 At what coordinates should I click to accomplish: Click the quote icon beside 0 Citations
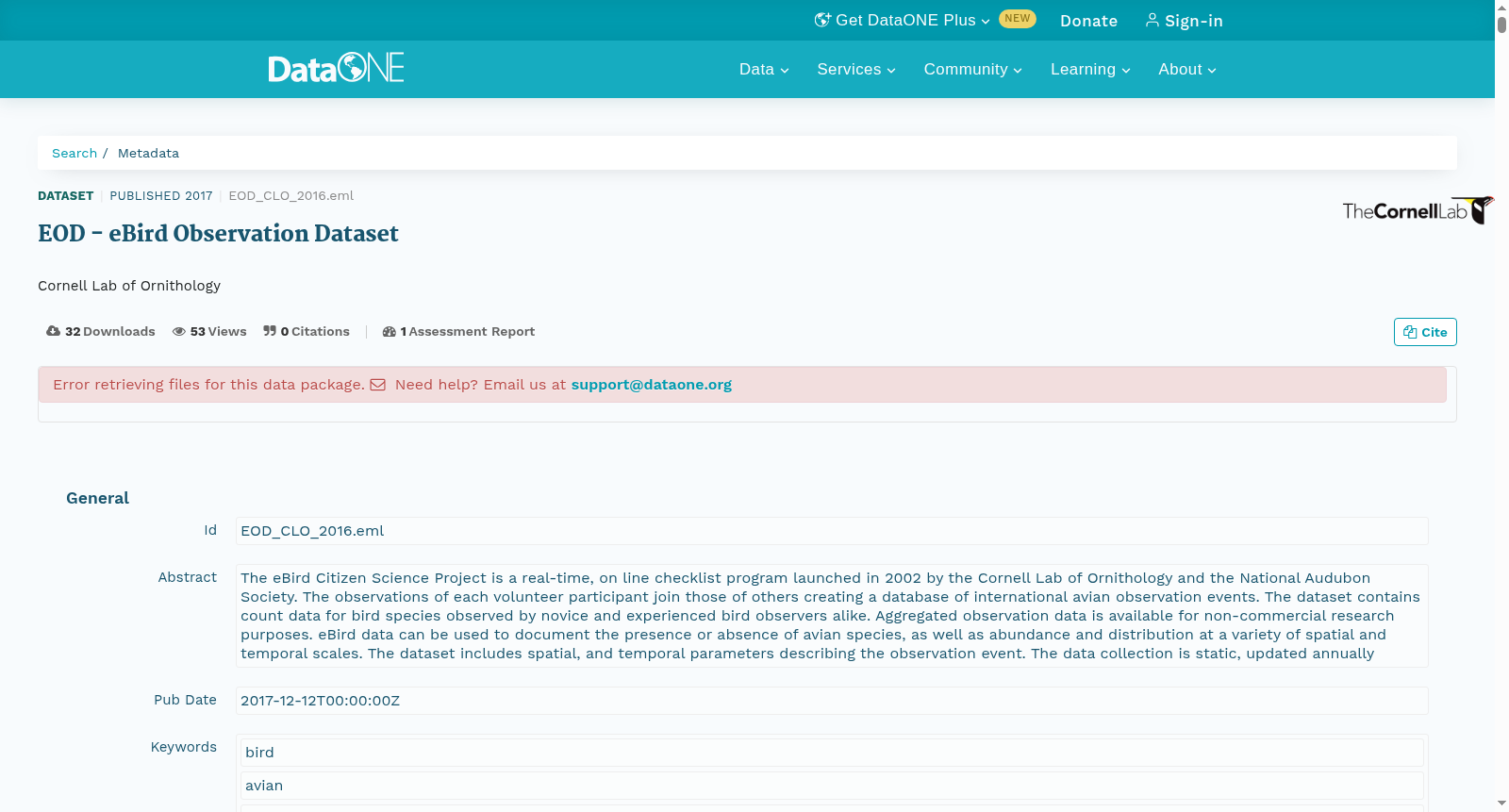tap(270, 331)
